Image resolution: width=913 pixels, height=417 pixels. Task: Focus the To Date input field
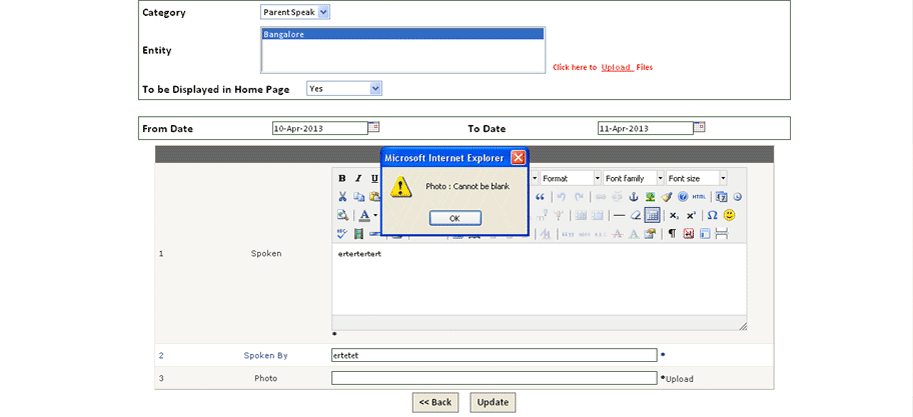pyautogui.click(x=645, y=128)
